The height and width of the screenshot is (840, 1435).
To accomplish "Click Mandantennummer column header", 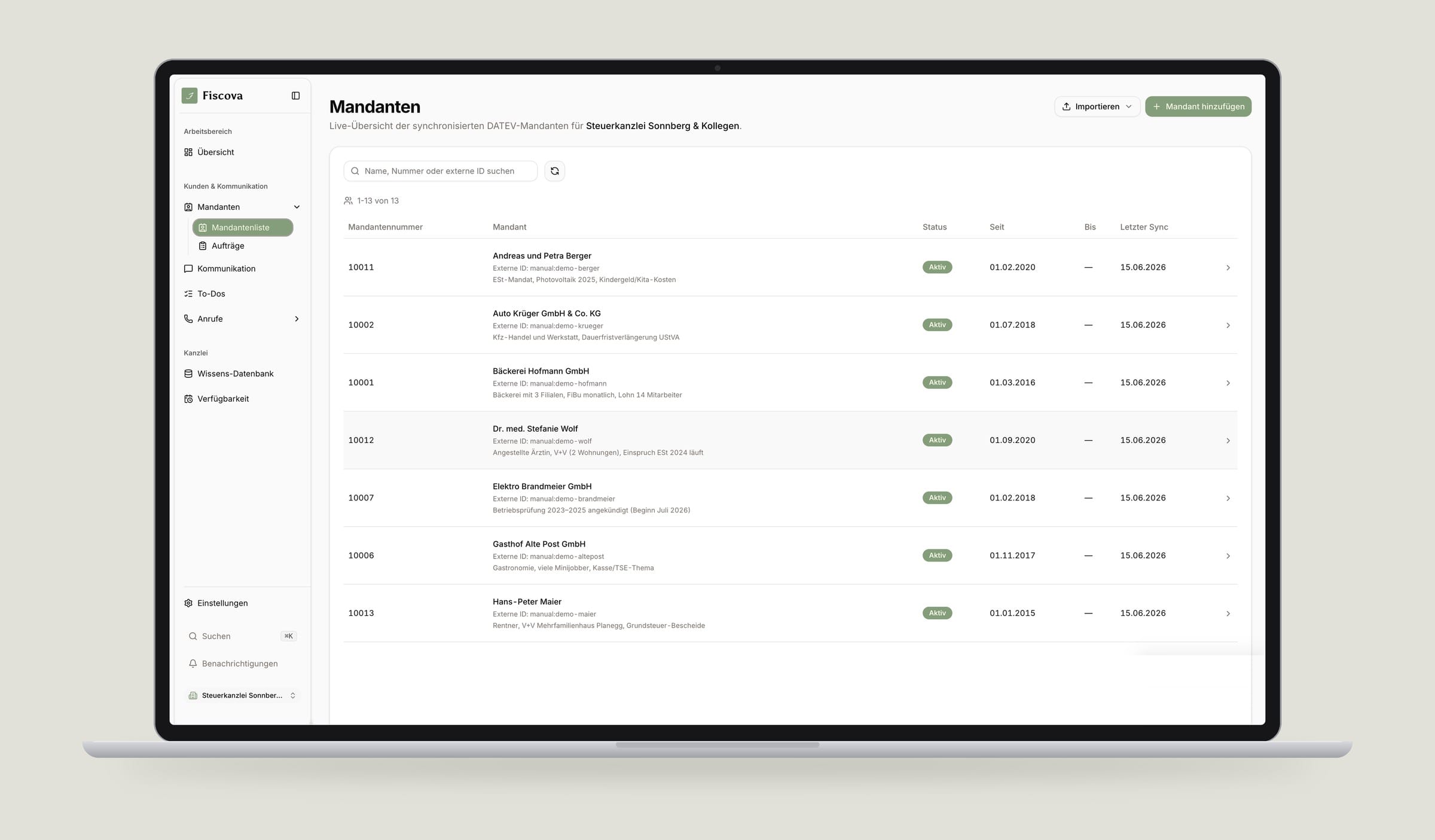I will pos(385,227).
